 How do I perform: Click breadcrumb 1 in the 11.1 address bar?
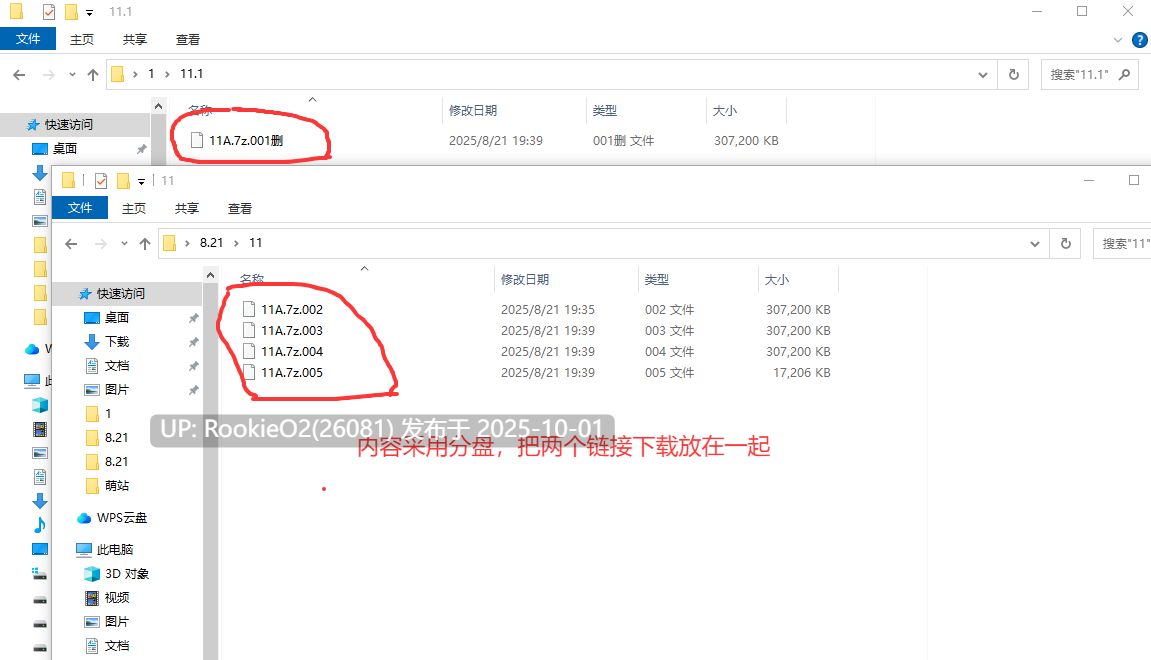[151, 74]
